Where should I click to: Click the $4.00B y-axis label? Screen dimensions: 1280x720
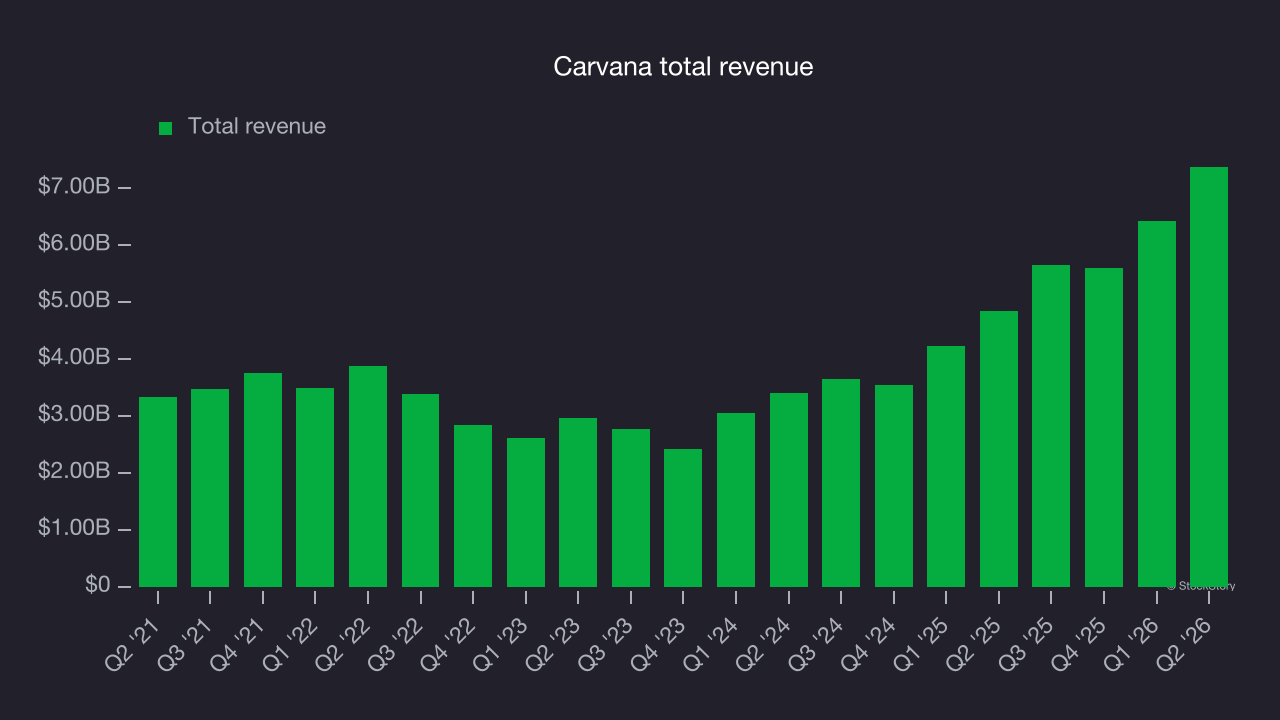tap(74, 358)
